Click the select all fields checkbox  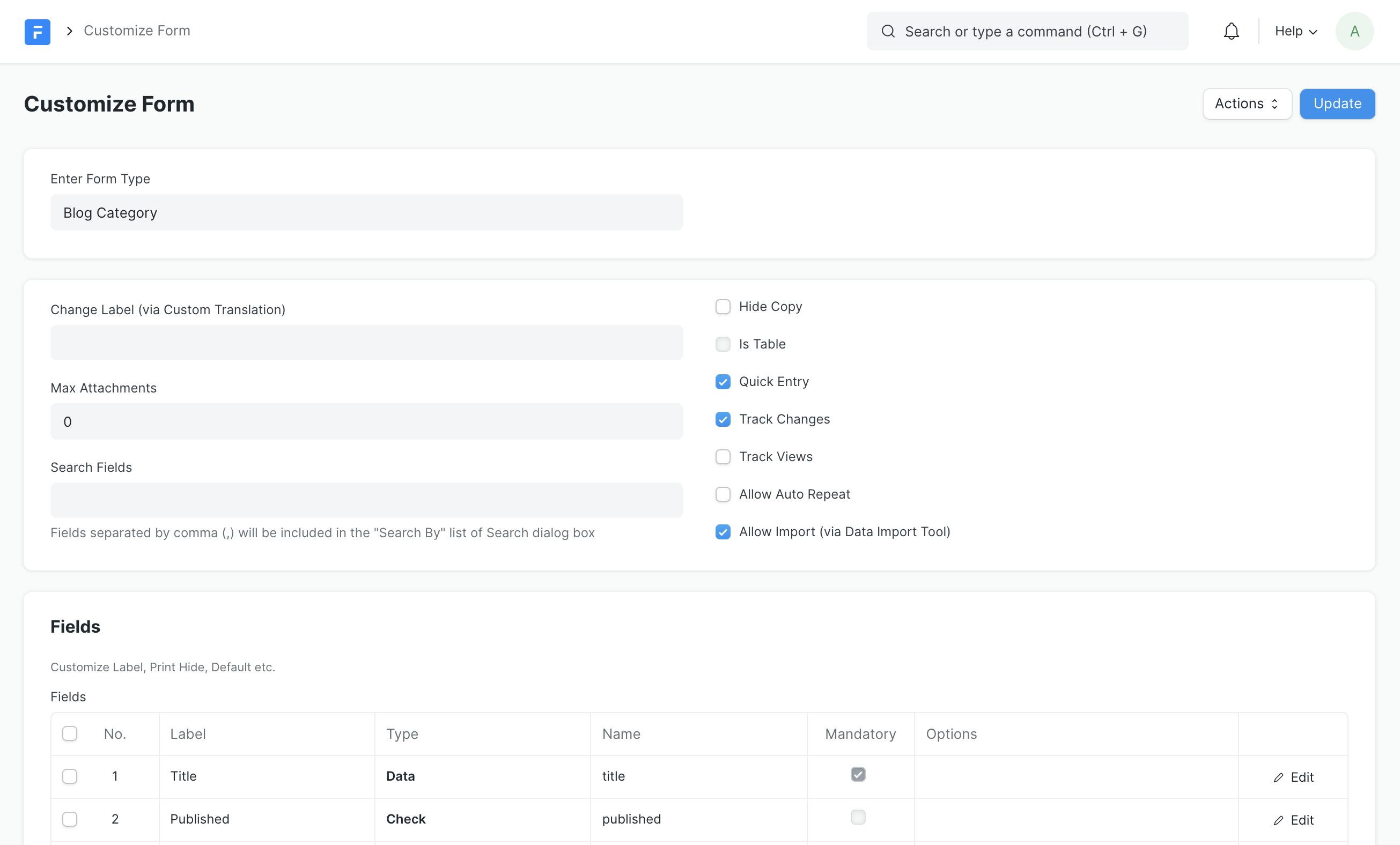pos(70,734)
